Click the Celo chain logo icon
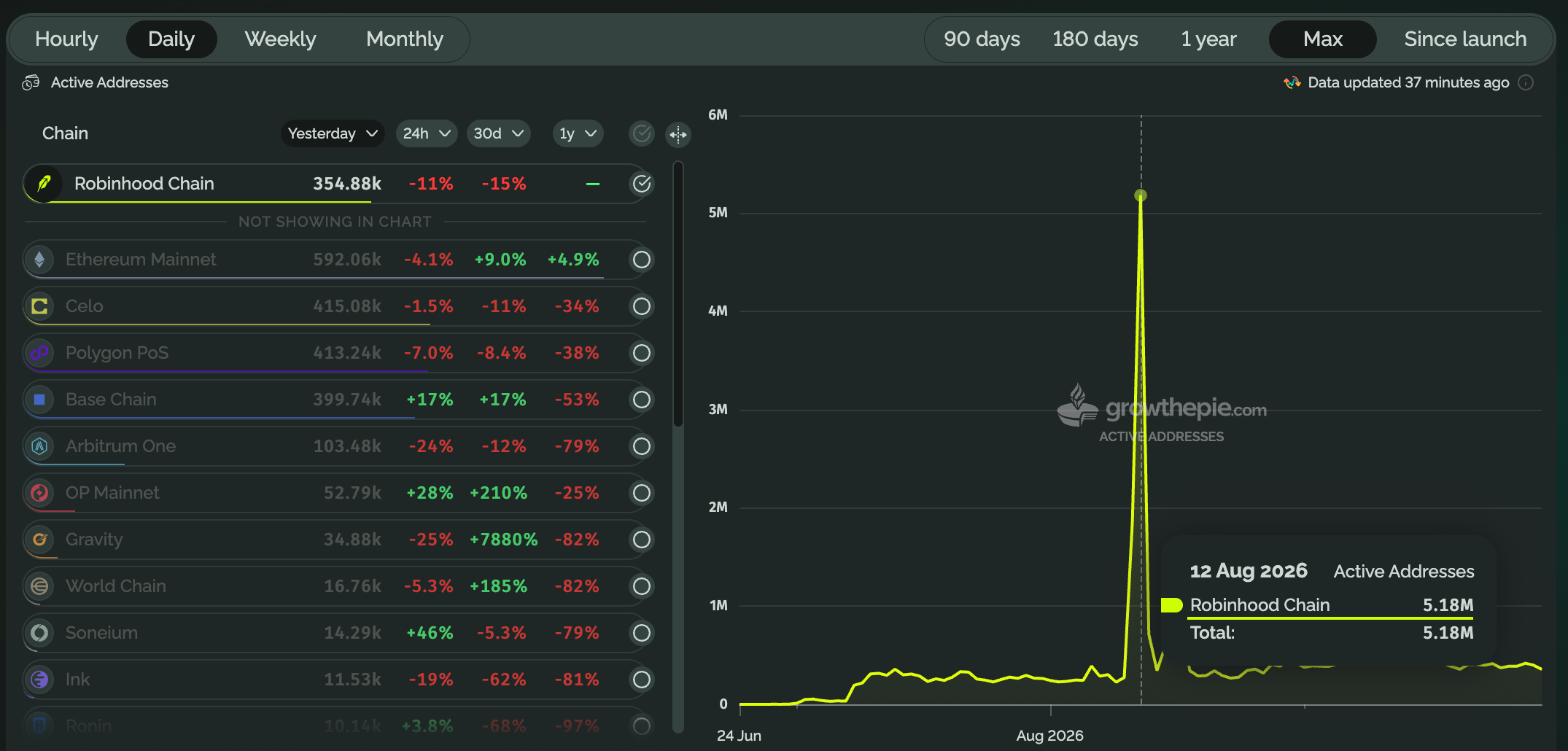Screen dimensions: 1568x751 tap(39, 306)
